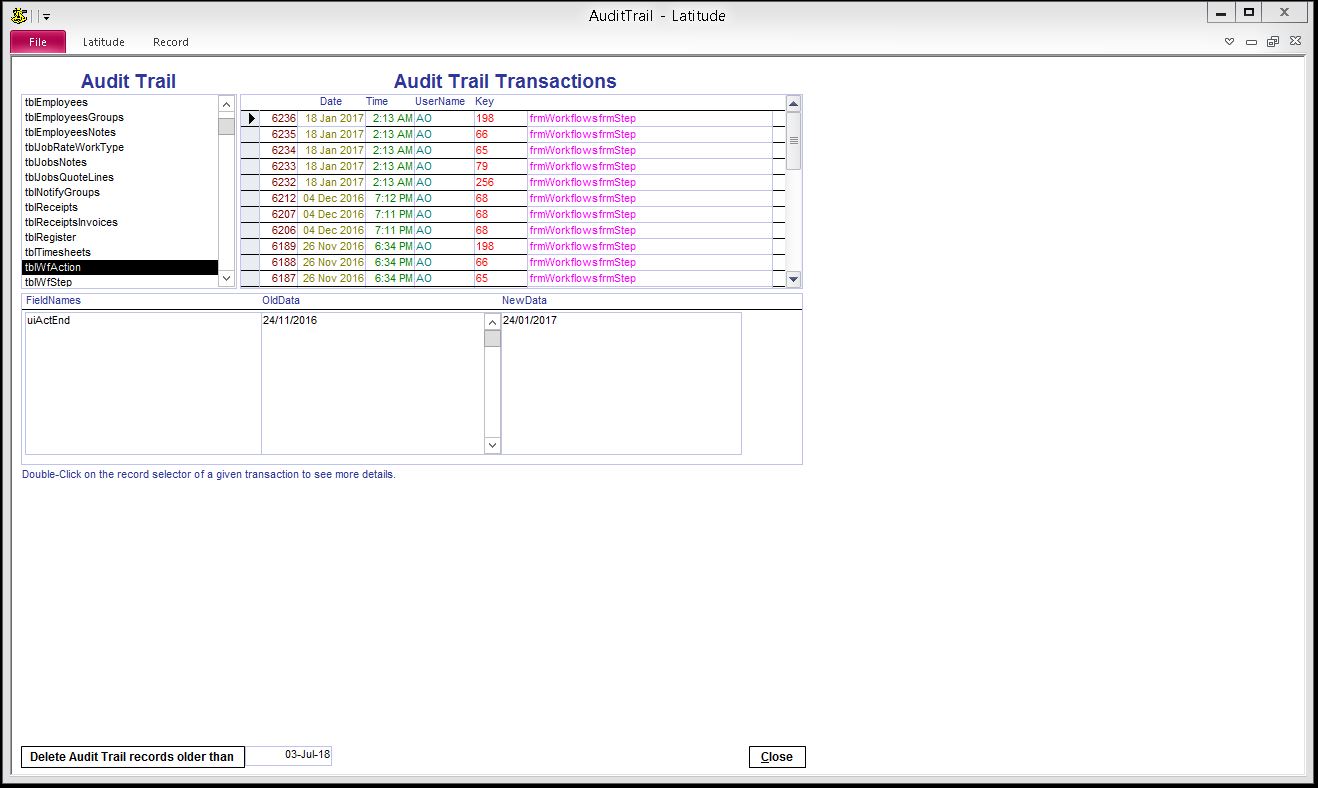Restore down the inner document window
Image resolution: width=1318 pixels, height=788 pixels.
pos(1273,42)
